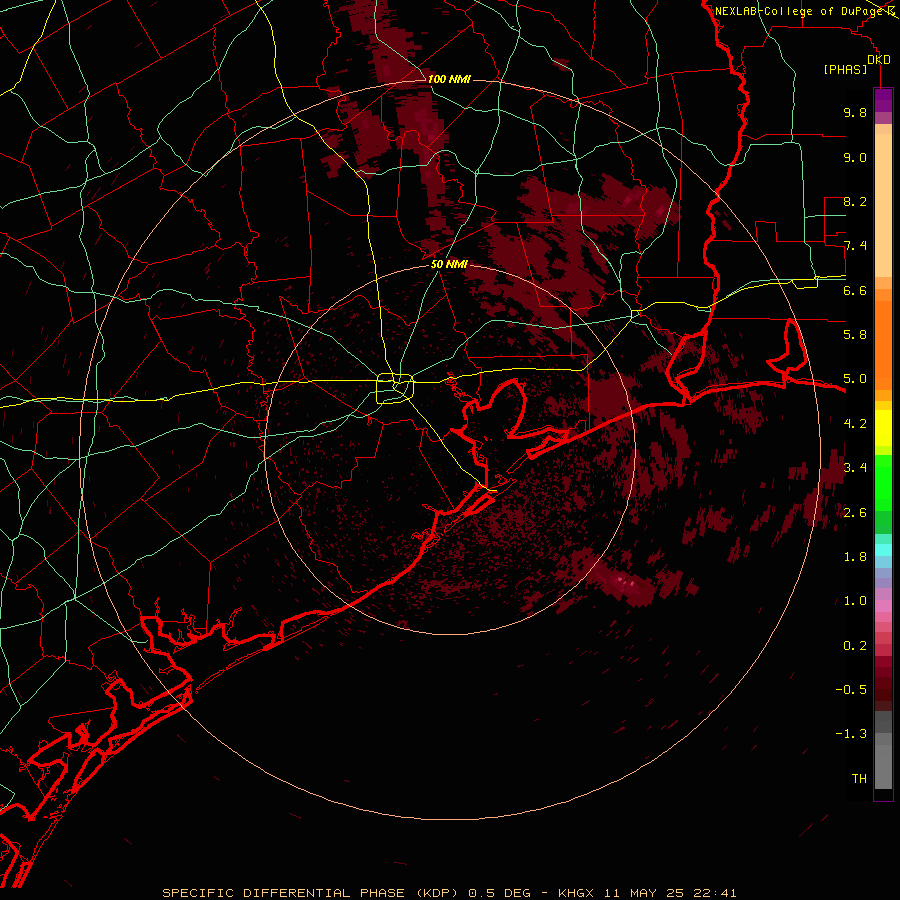Click the DKD label above the color scale
Screen dimensions: 900x900
point(879,60)
